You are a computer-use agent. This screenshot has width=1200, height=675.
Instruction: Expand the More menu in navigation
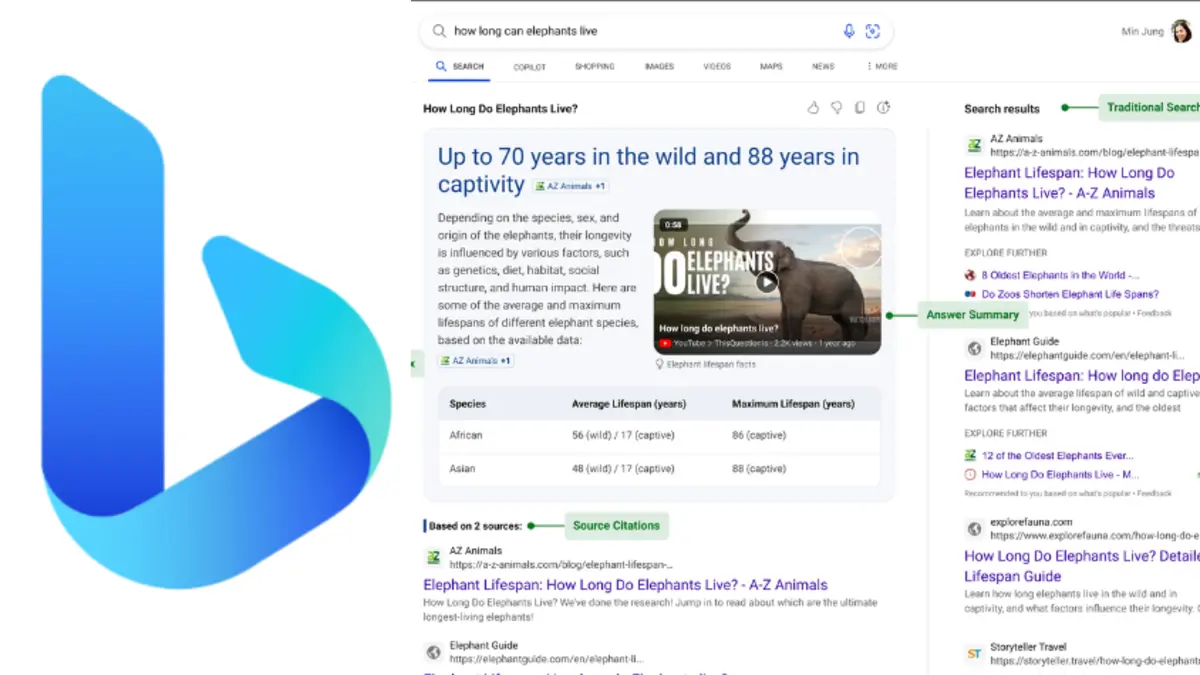point(882,67)
